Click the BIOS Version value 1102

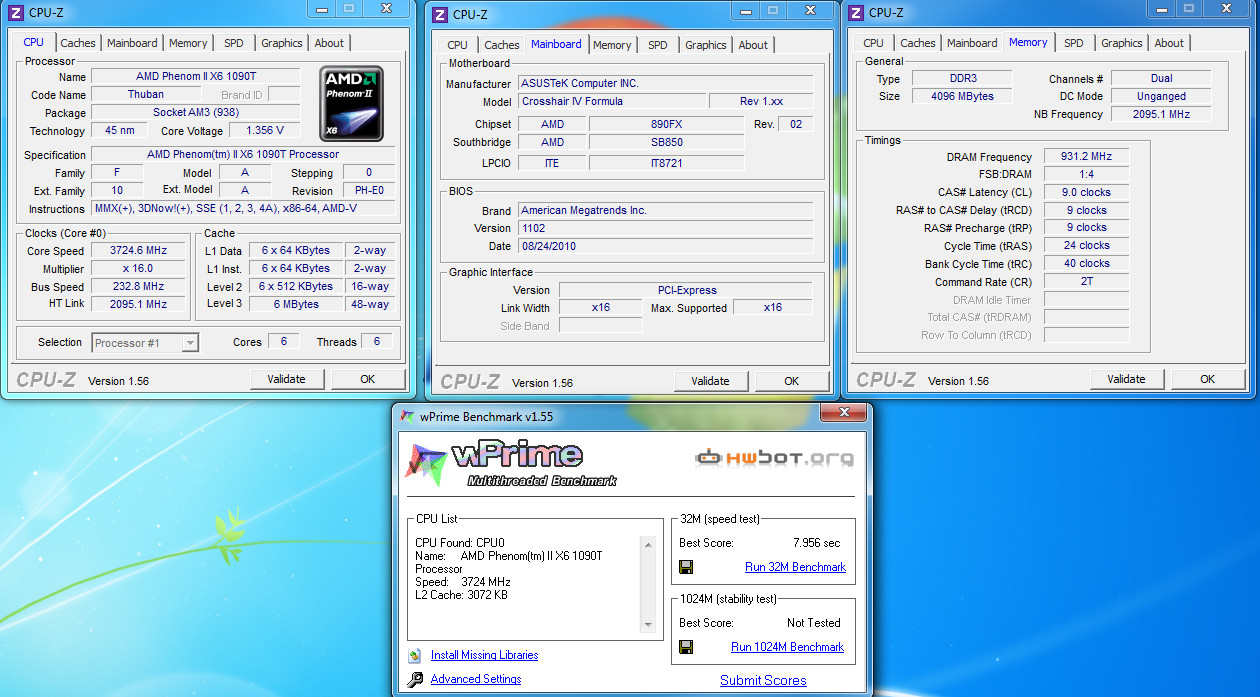pyautogui.click(x=665, y=229)
